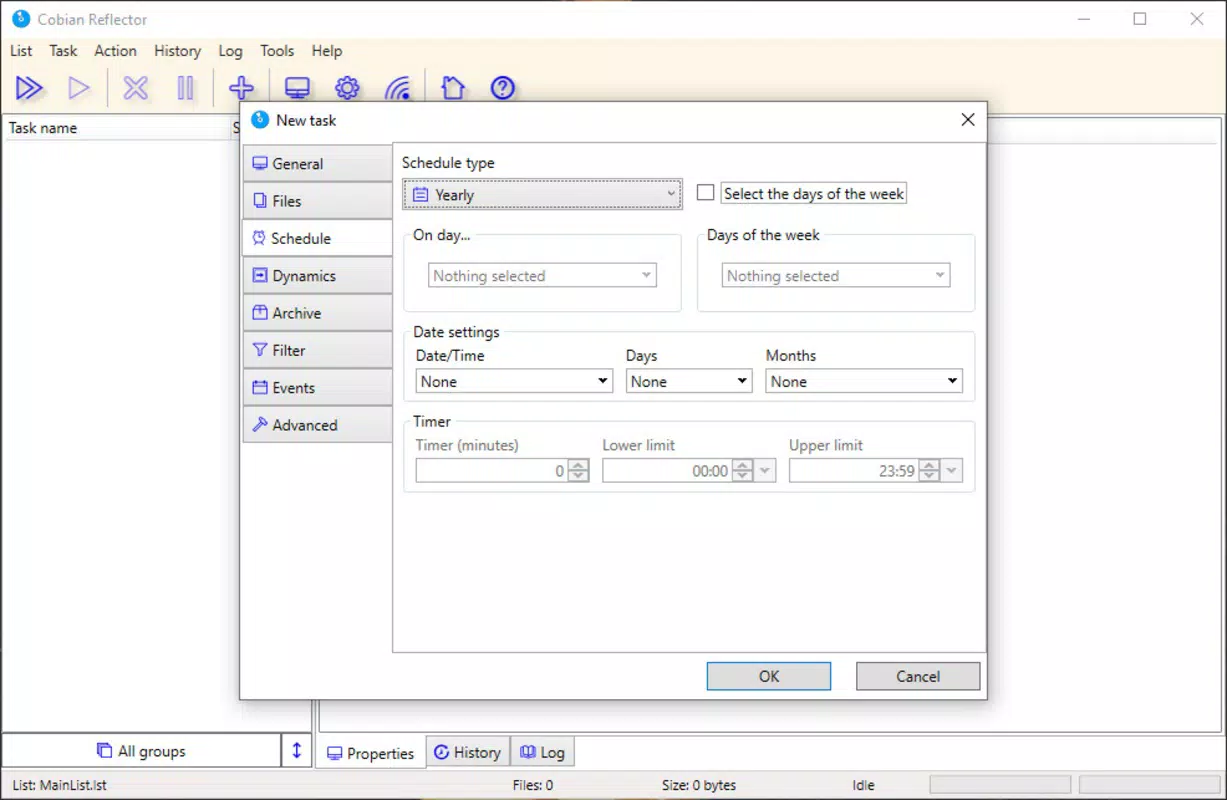Select the History bottom tab
Viewport: 1227px width, 800px height.
pos(467,752)
